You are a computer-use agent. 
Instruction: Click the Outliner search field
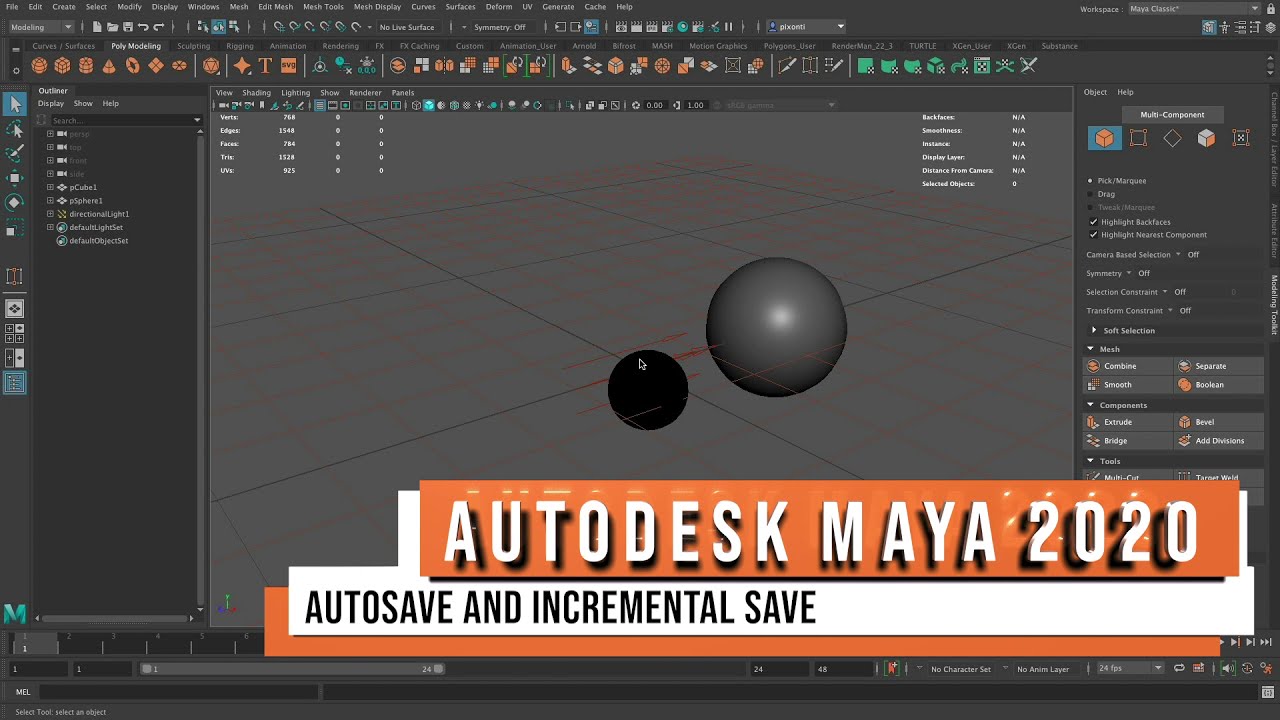121,120
